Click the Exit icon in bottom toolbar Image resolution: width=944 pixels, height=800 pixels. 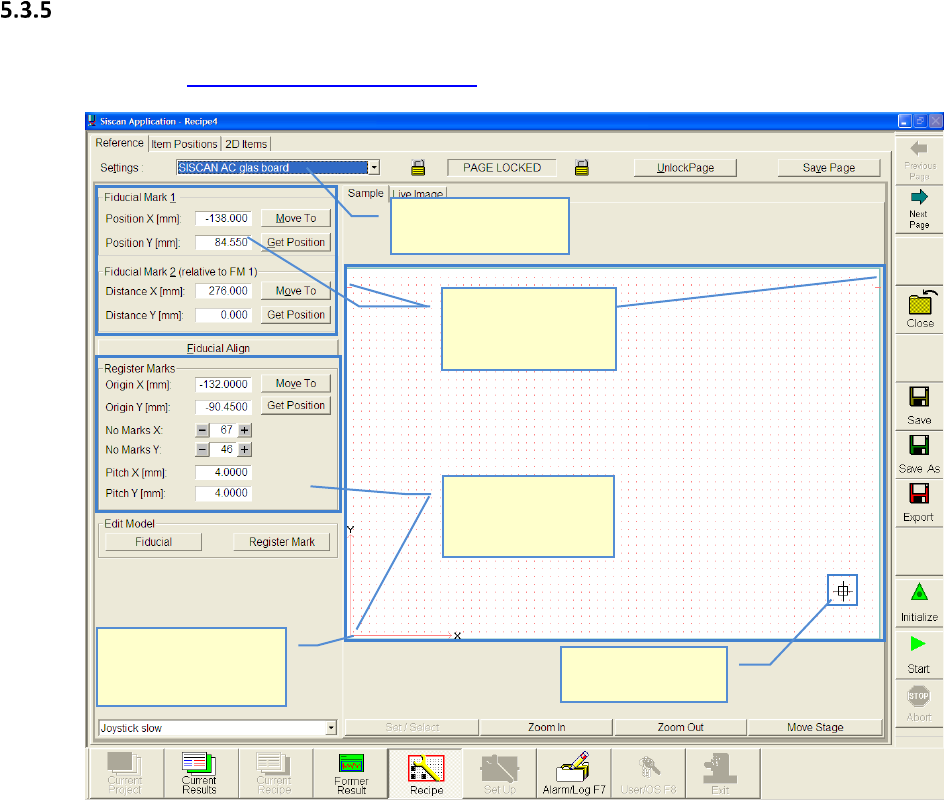[x=721, y=774]
